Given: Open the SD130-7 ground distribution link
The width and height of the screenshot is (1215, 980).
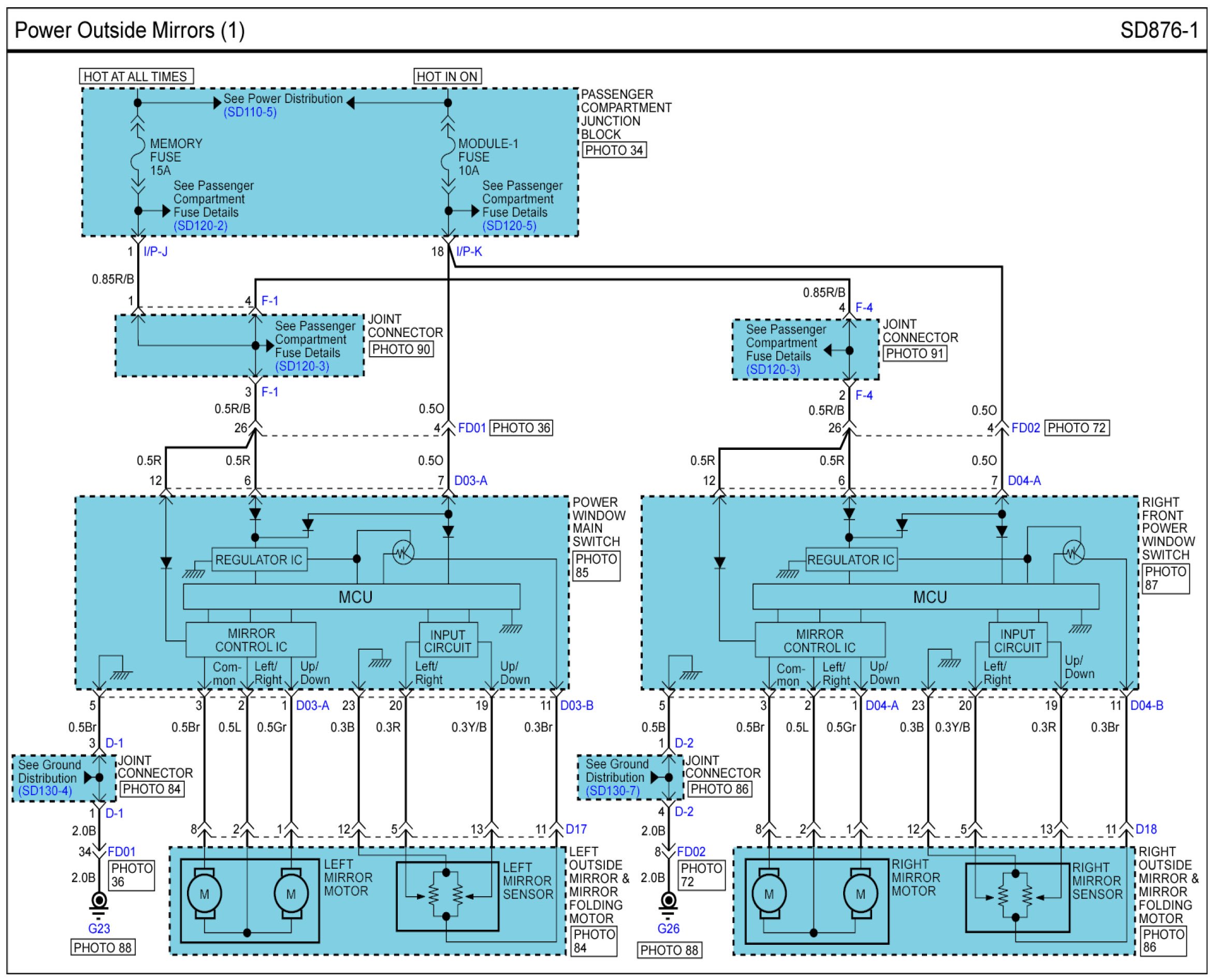Looking at the screenshot, I should pos(613,791).
